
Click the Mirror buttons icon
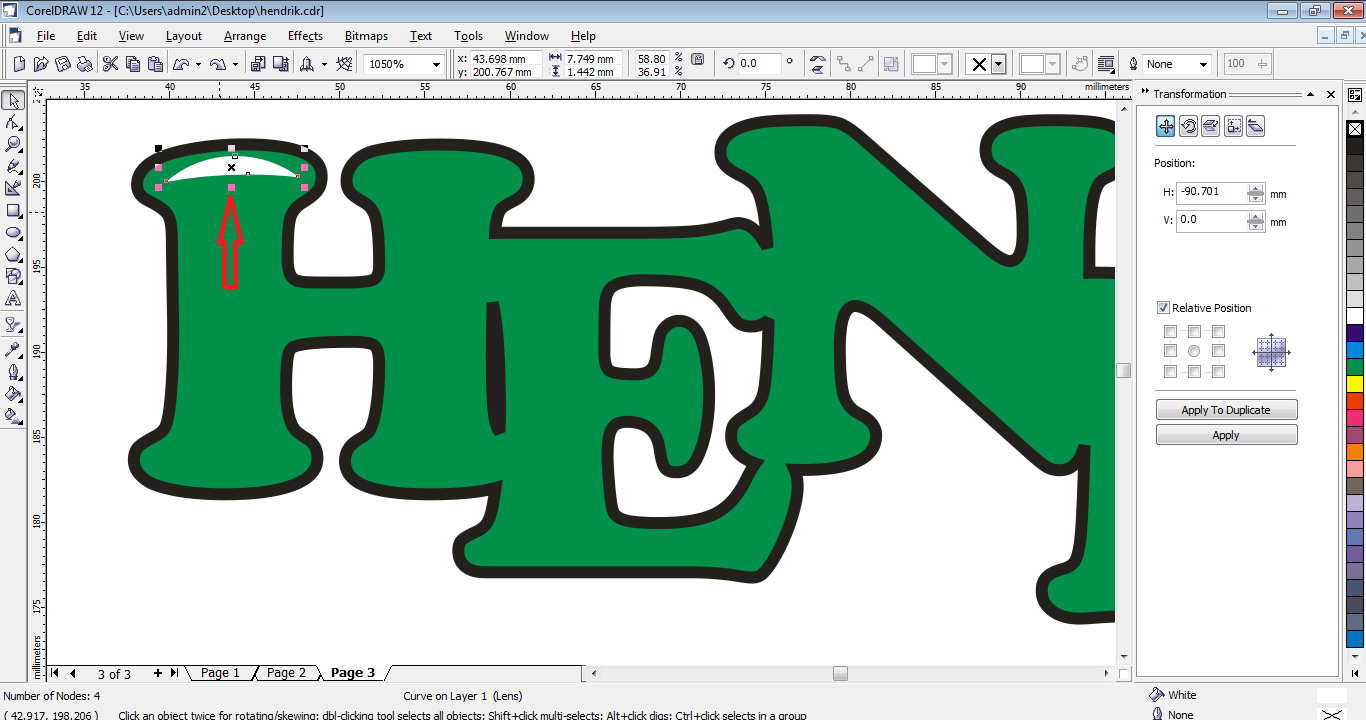[818, 64]
